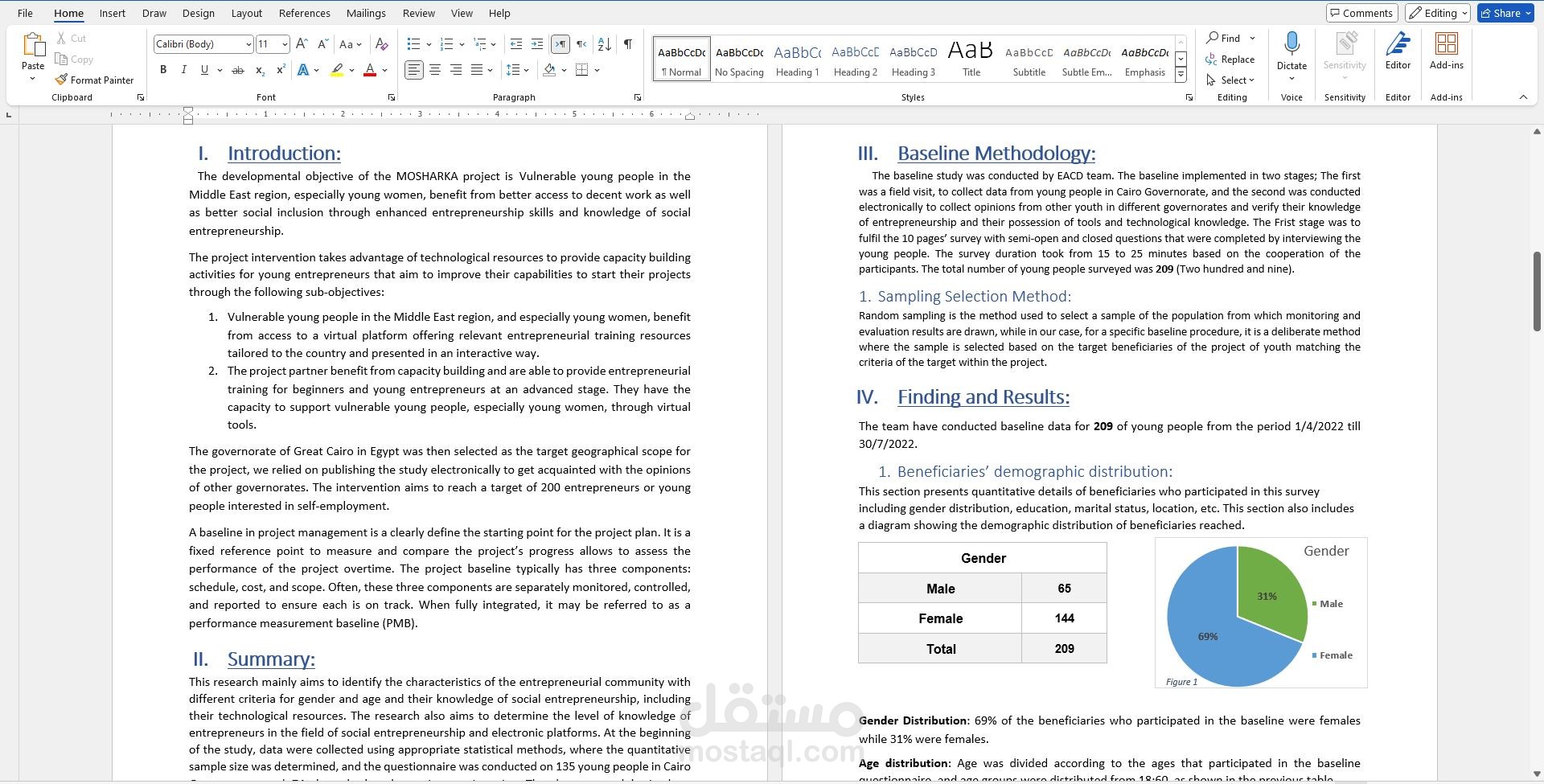Click the Find magnifier button
Image resolution: width=1544 pixels, height=784 pixels.
pos(1223,38)
